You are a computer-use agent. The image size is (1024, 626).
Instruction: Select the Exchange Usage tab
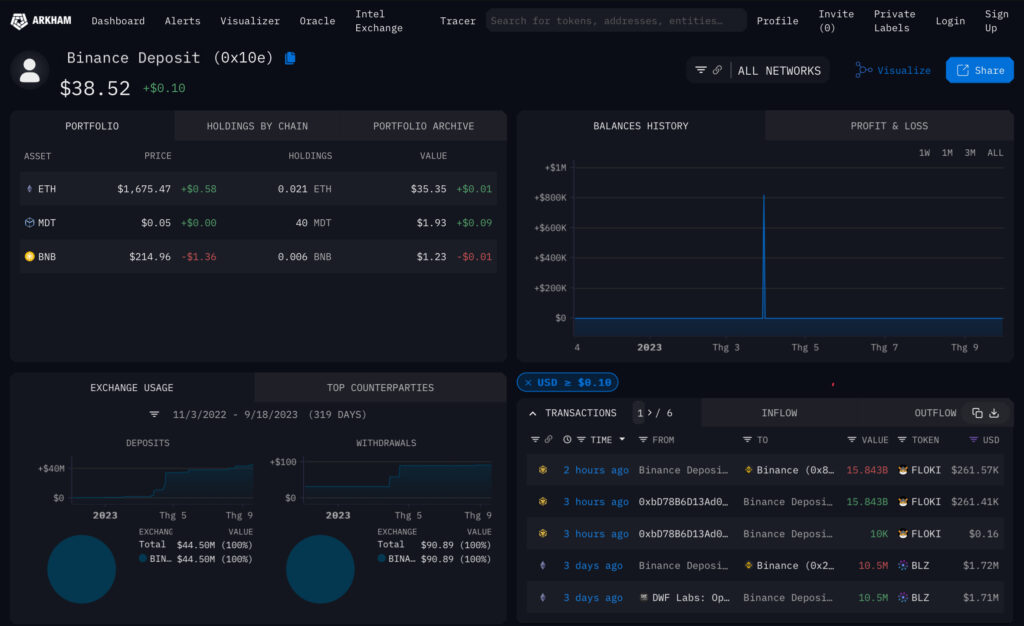pyautogui.click(x=132, y=388)
